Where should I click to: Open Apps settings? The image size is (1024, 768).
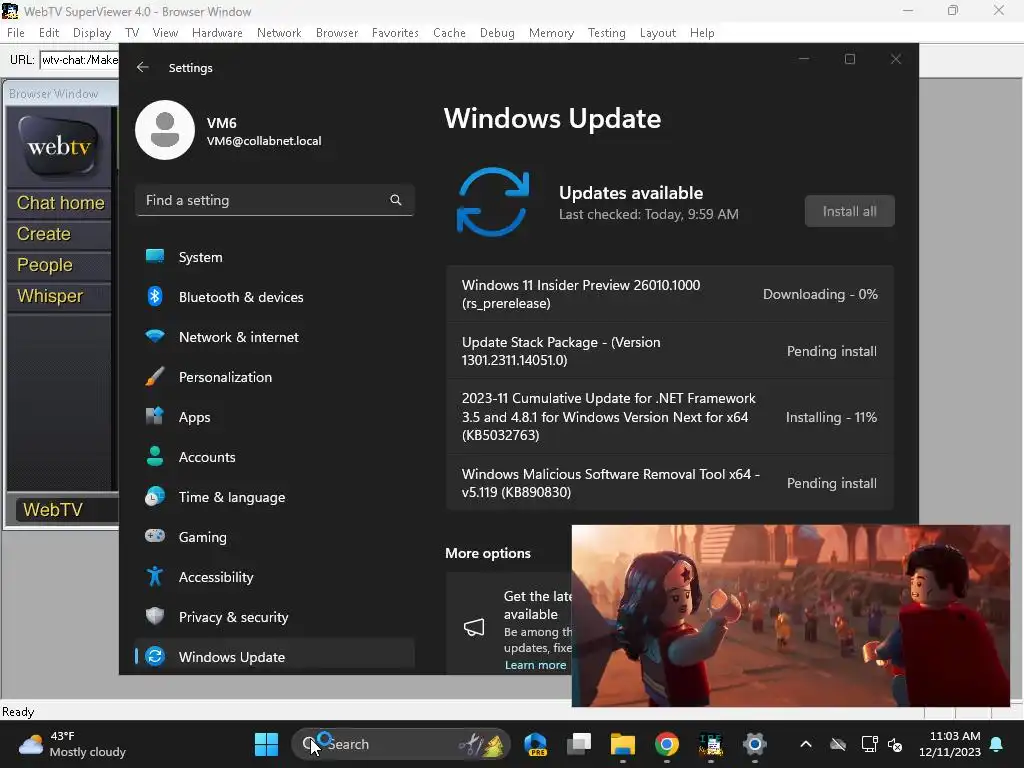(x=274, y=417)
